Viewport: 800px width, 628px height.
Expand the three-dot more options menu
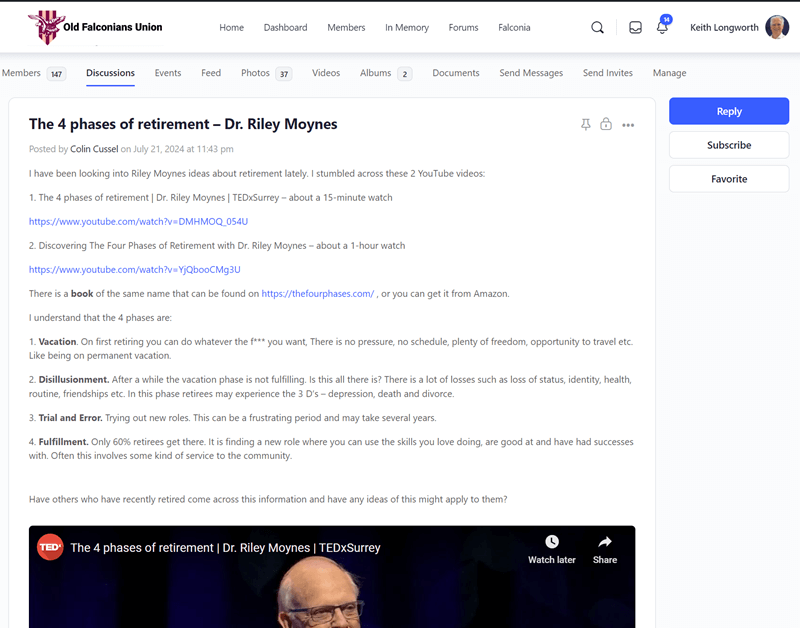tap(628, 125)
